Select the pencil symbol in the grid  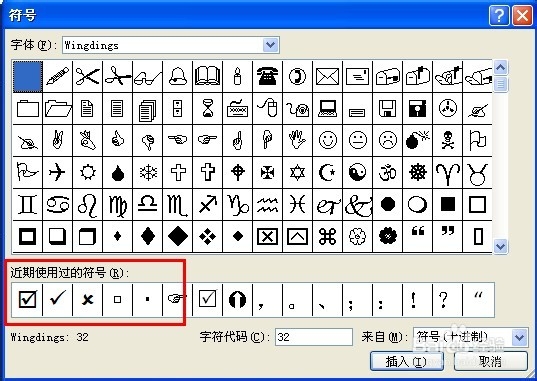point(58,76)
